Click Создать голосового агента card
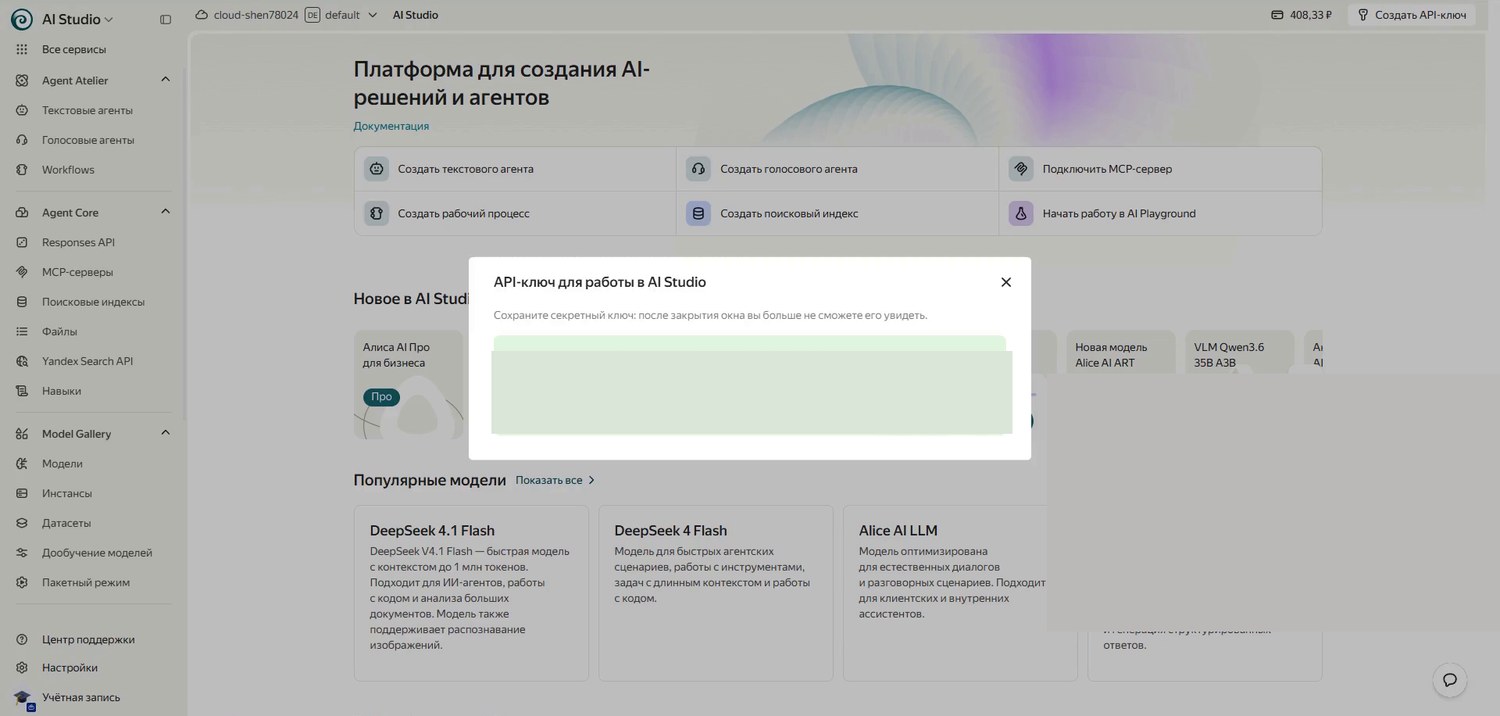 838,169
